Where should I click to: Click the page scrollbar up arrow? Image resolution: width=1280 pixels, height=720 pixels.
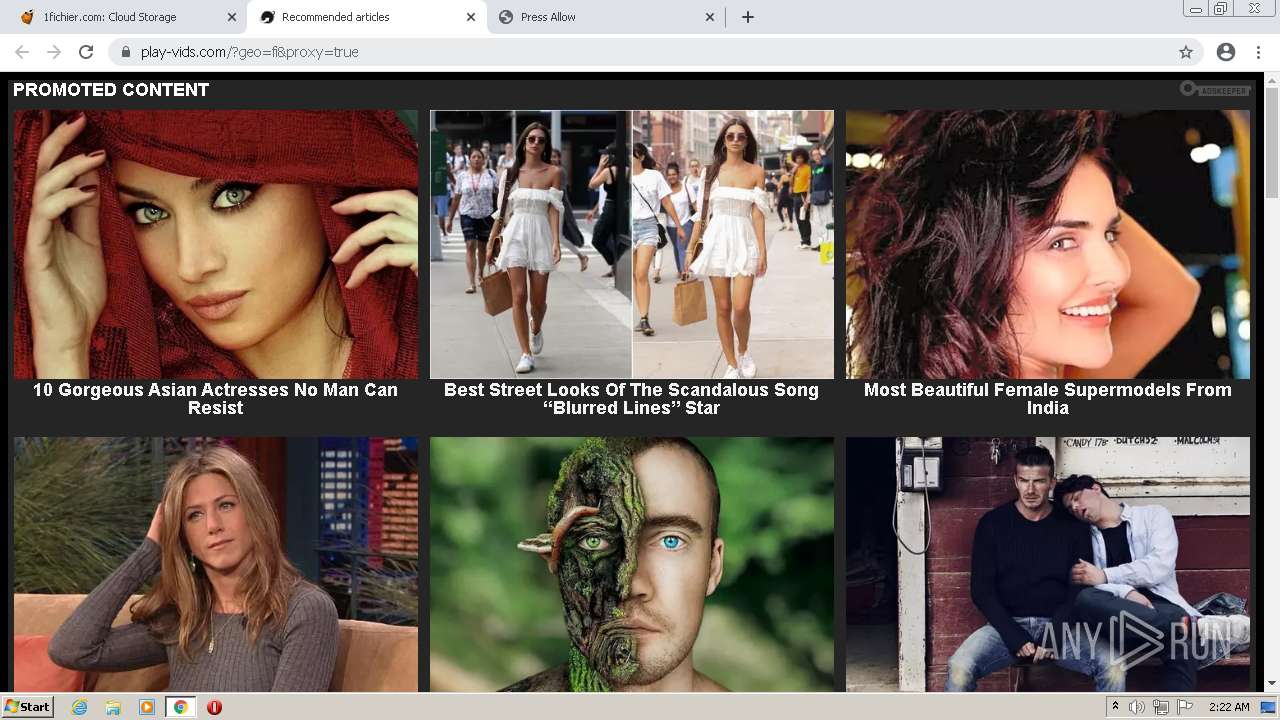pos(1271,80)
